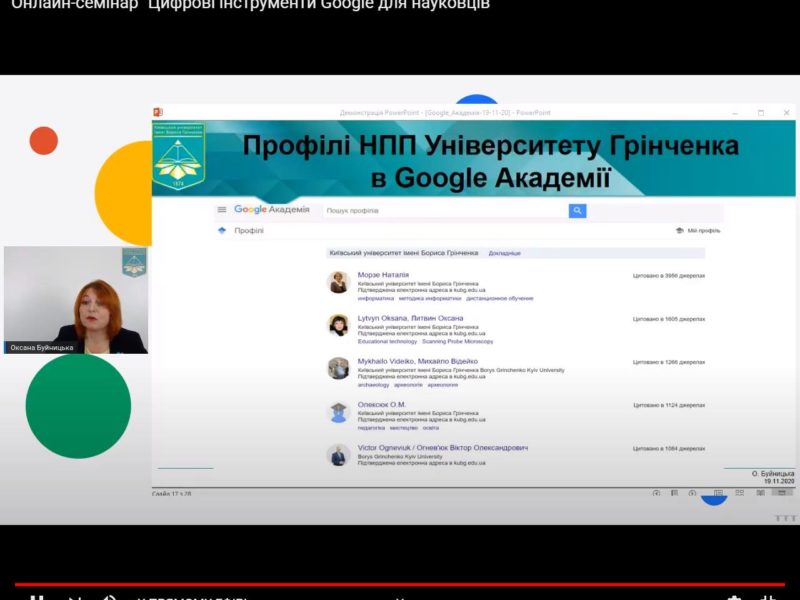
Task: Open Морзе Наталія profile link
Action: click(383, 274)
